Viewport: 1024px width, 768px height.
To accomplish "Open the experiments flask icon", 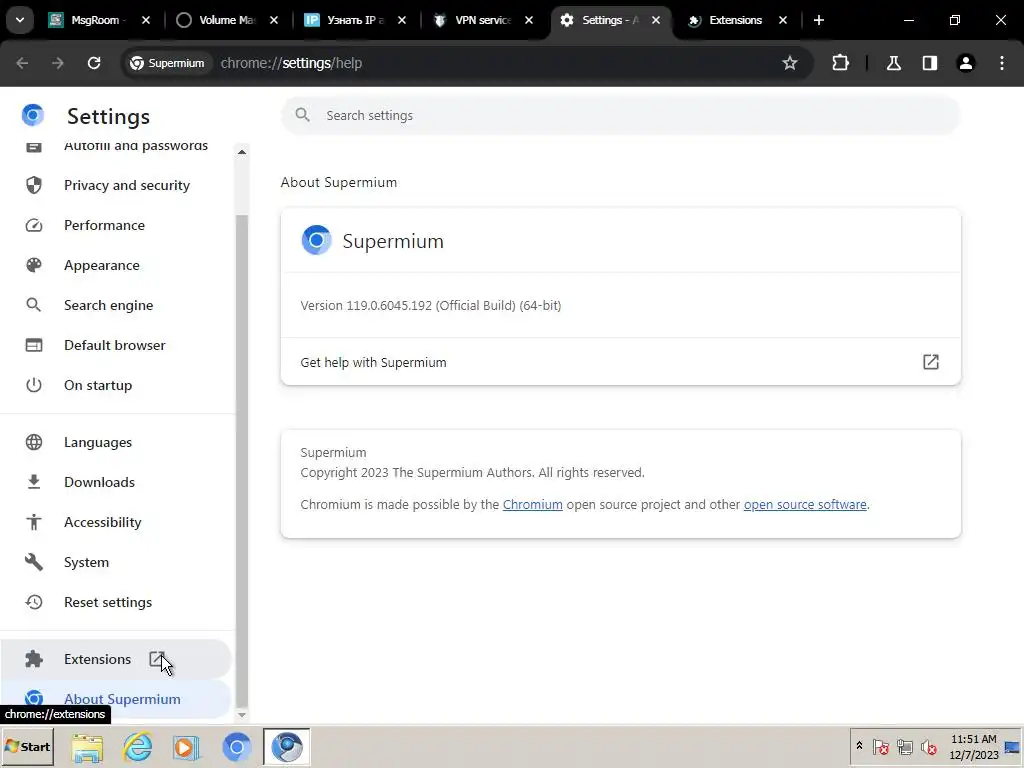I will coord(894,63).
